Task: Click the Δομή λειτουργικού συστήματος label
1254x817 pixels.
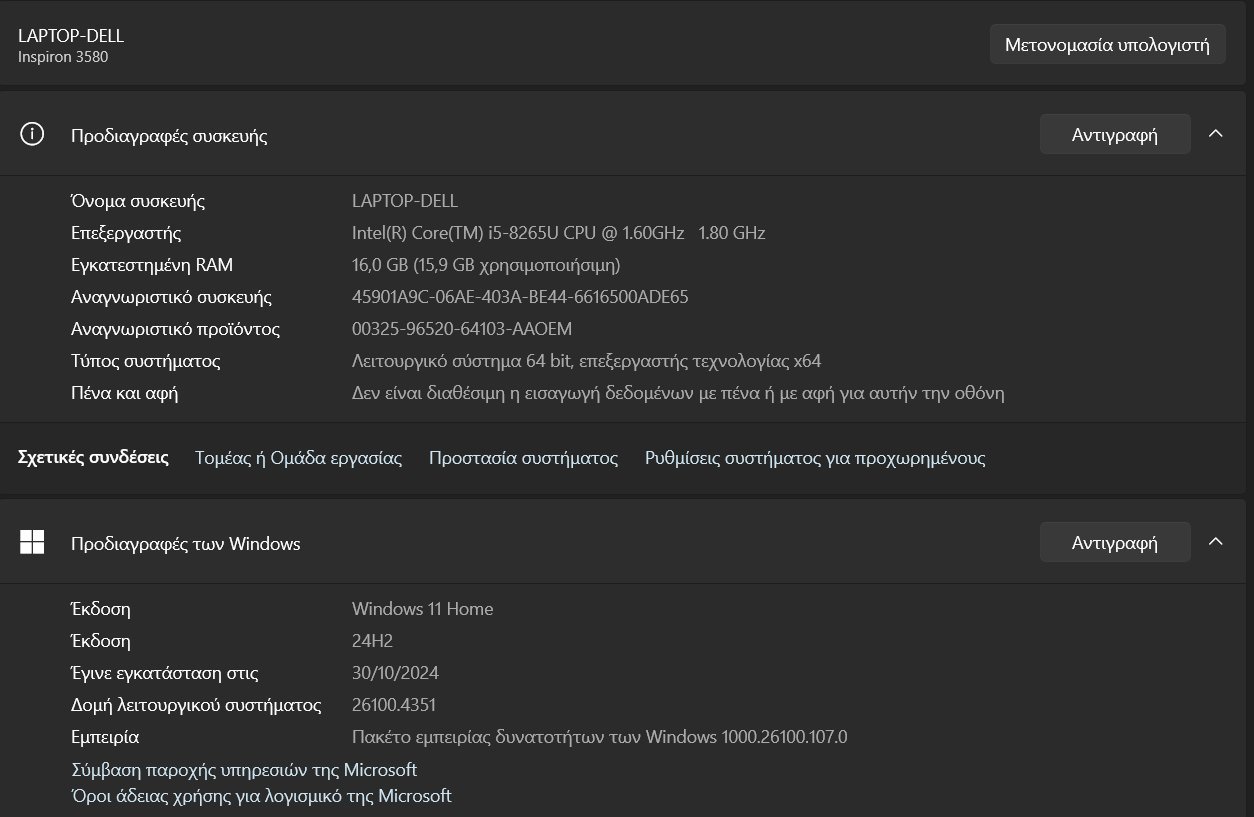Action: click(196, 705)
